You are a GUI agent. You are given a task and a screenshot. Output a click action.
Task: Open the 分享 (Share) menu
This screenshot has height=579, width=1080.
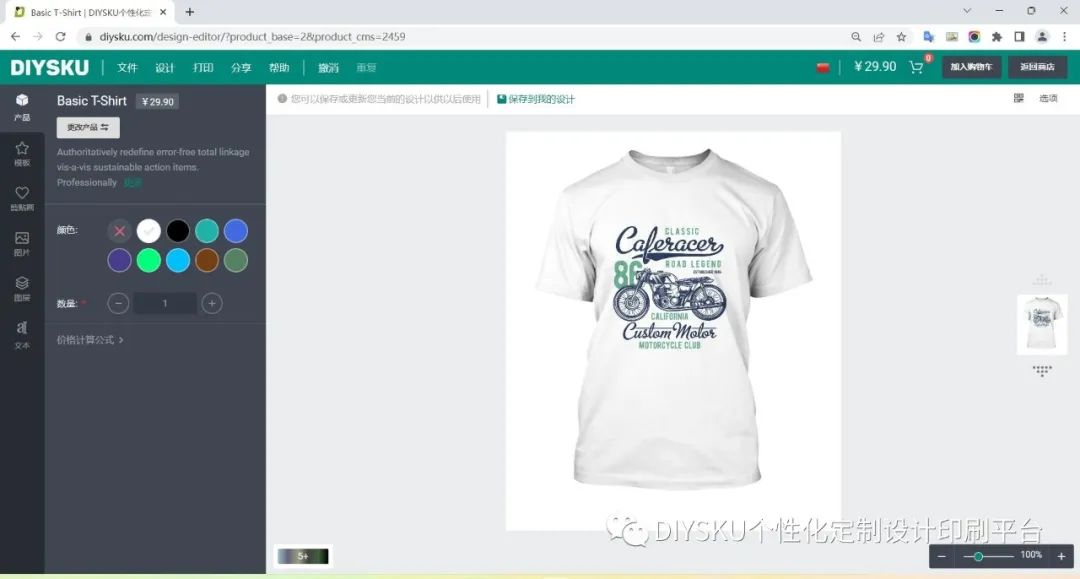(x=241, y=67)
